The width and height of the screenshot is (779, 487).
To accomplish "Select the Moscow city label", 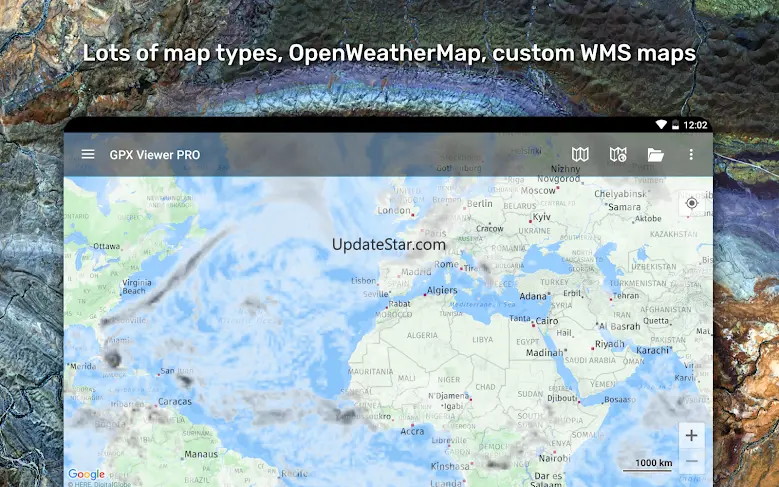I will [538, 191].
